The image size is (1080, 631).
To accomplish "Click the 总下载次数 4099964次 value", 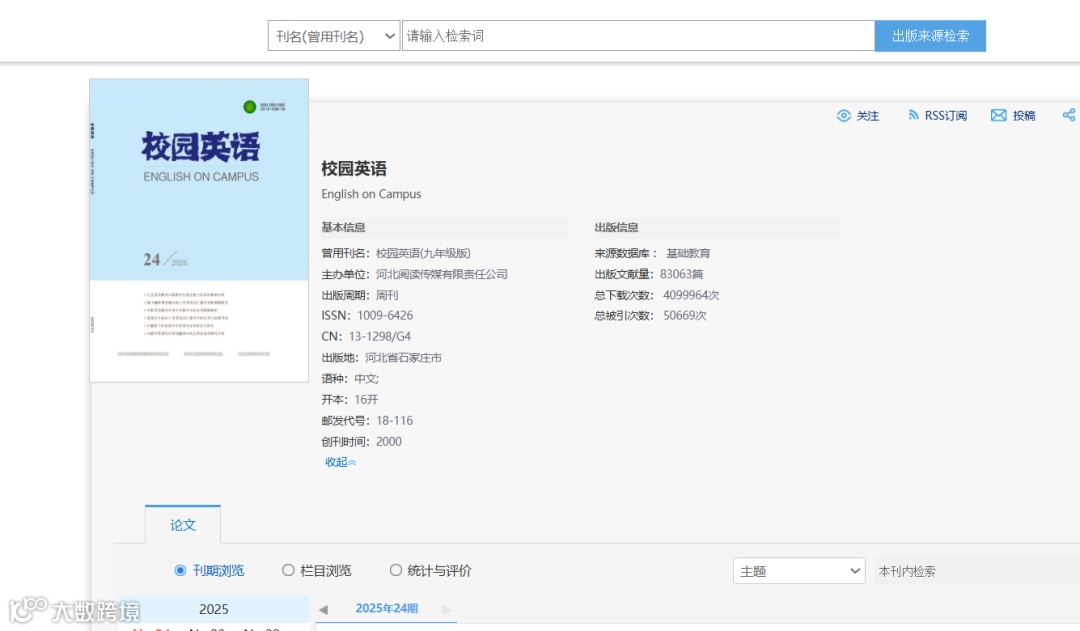I will tap(691, 295).
